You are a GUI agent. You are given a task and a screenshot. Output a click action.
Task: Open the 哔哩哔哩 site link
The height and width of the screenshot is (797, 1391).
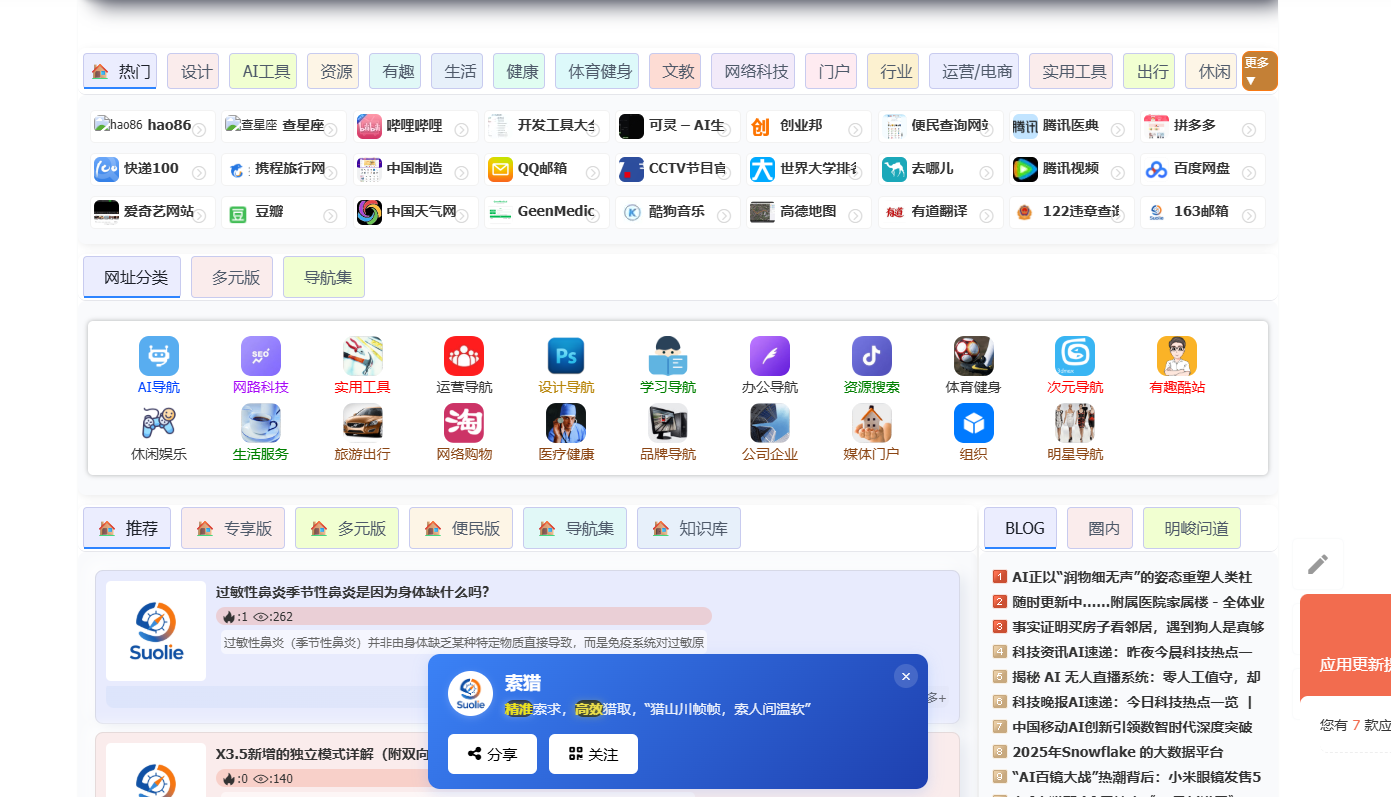[415, 126]
